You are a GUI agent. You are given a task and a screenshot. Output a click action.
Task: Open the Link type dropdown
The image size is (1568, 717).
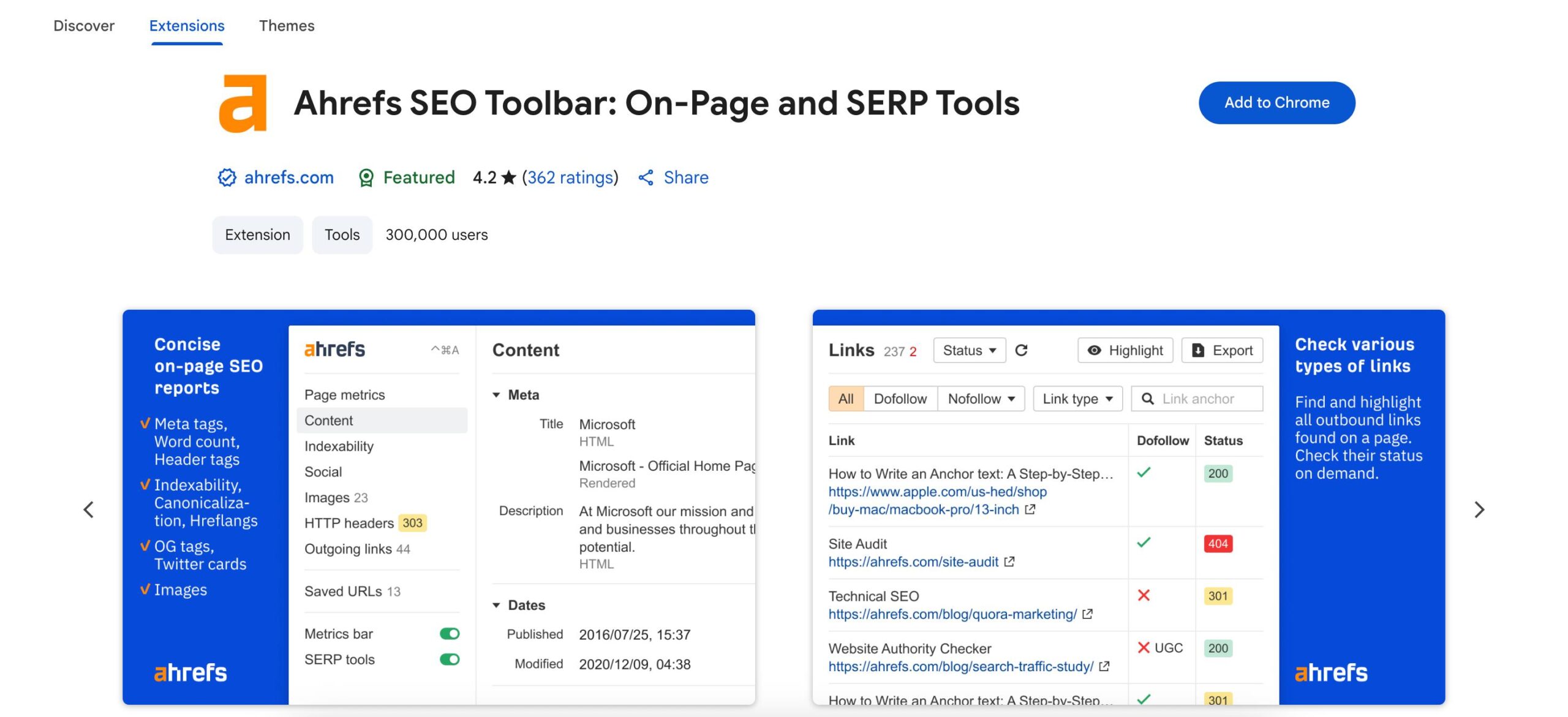tap(1077, 399)
